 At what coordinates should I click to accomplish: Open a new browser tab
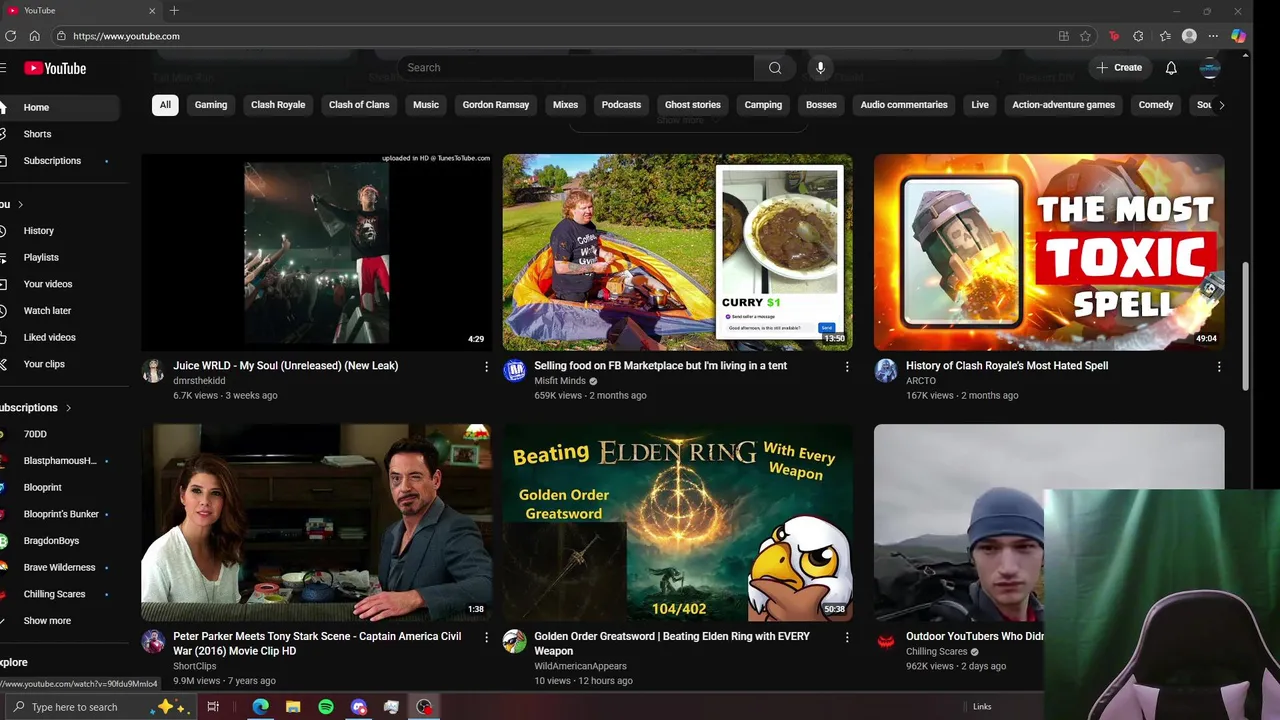click(174, 10)
